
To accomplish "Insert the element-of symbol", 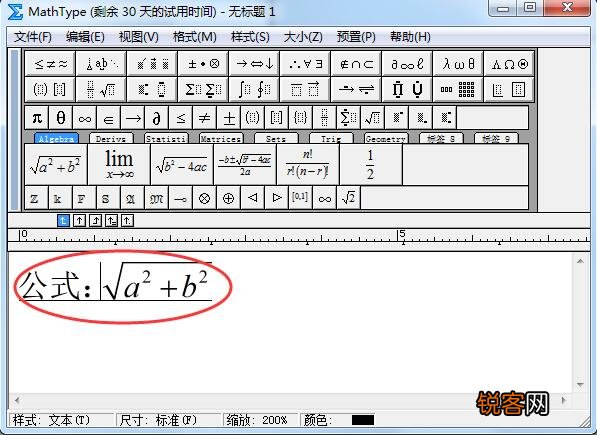I will coord(109,118).
